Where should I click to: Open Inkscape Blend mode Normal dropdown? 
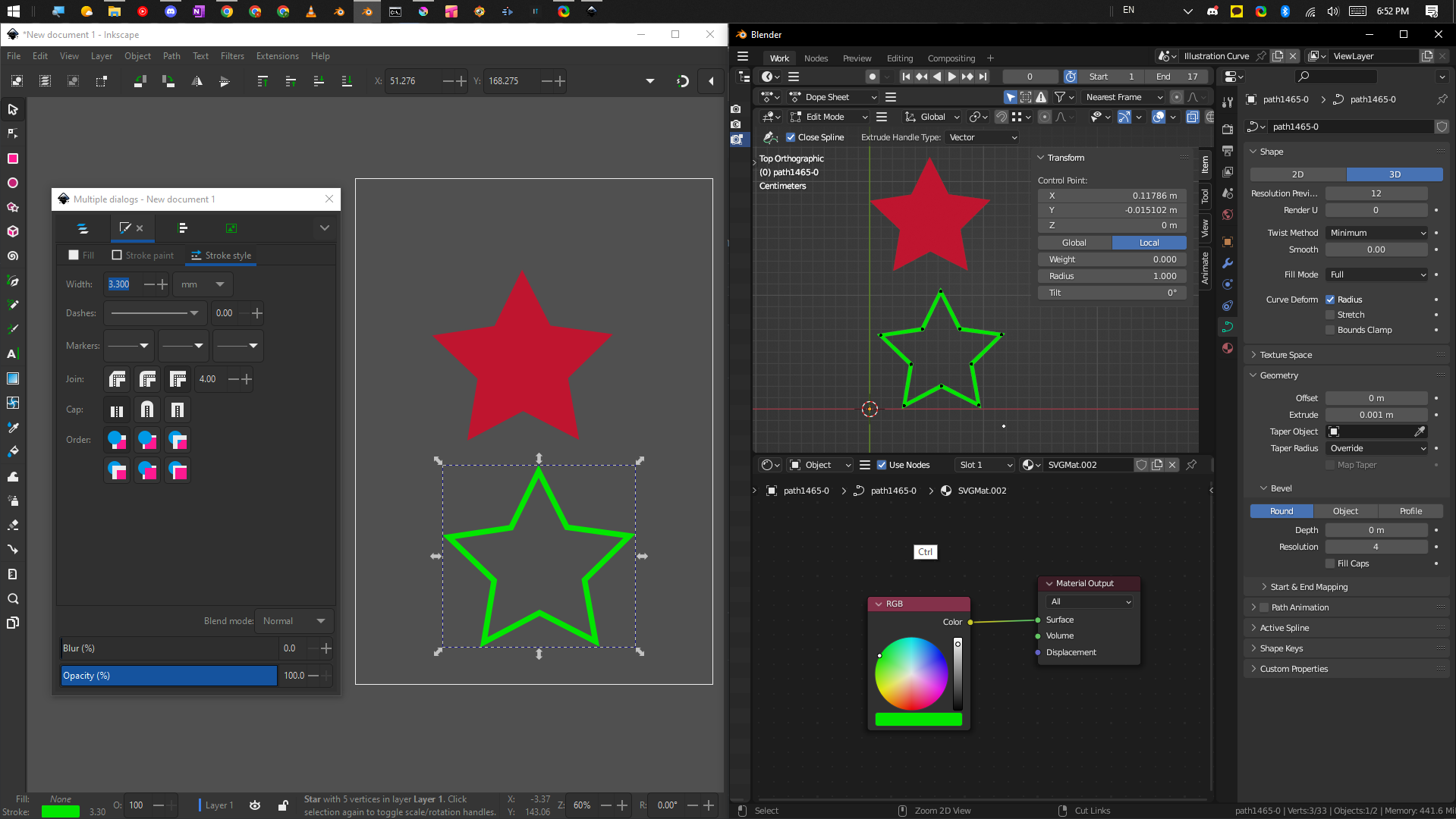[x=294, y=621]
